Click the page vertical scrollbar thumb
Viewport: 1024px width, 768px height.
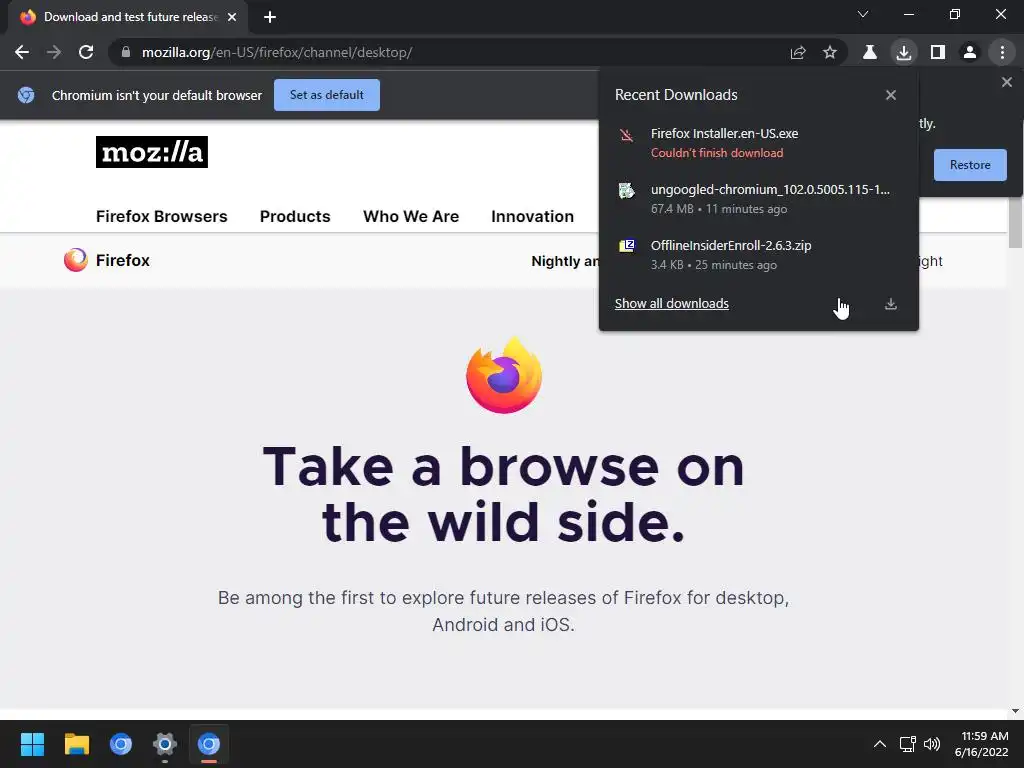(1015, 222)
